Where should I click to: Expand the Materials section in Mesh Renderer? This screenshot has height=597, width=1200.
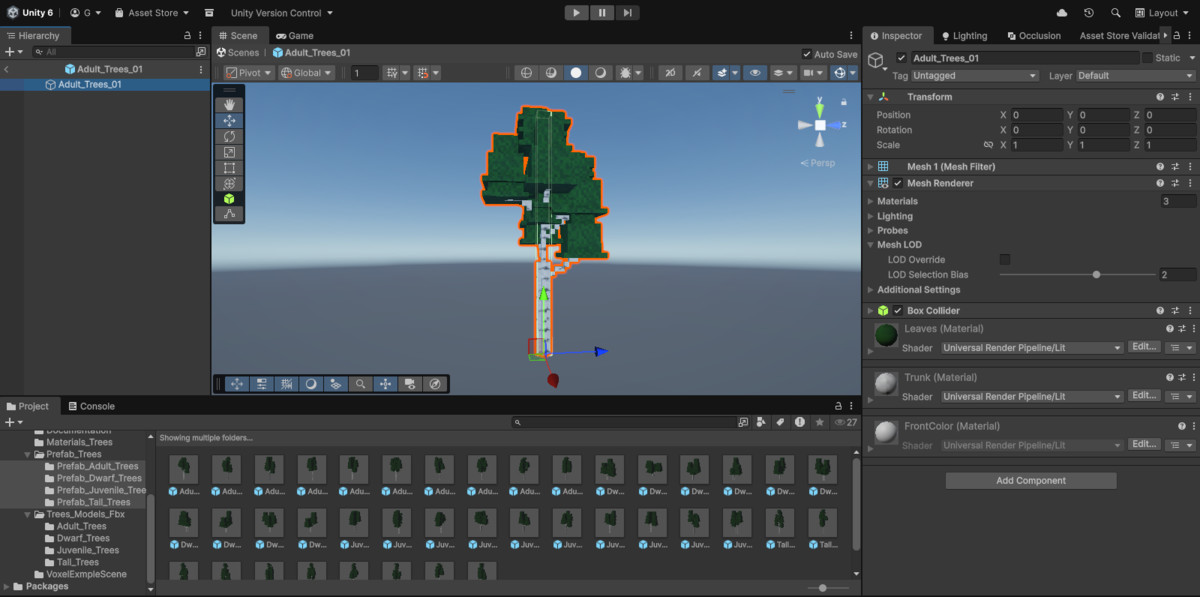click(873, 201)
